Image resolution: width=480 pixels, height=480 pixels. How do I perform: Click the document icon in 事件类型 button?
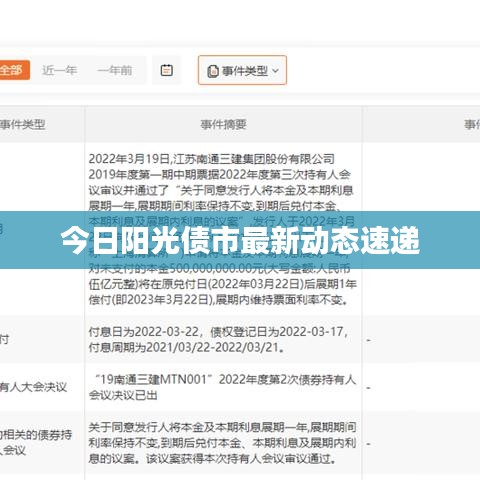pyautogui.click(x=213, y=71)
